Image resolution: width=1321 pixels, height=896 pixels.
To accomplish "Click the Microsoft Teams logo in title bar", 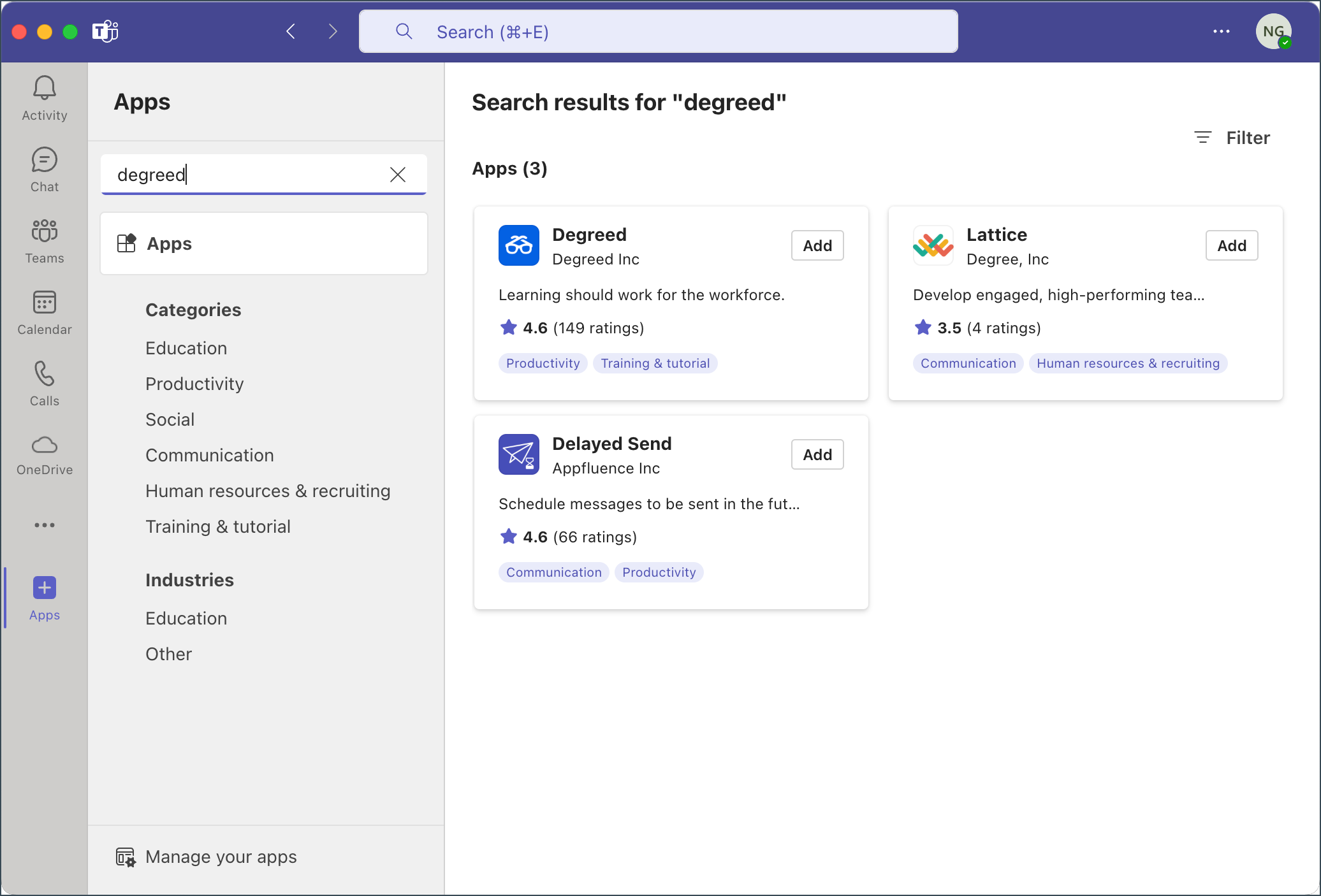I will point(105,31).
